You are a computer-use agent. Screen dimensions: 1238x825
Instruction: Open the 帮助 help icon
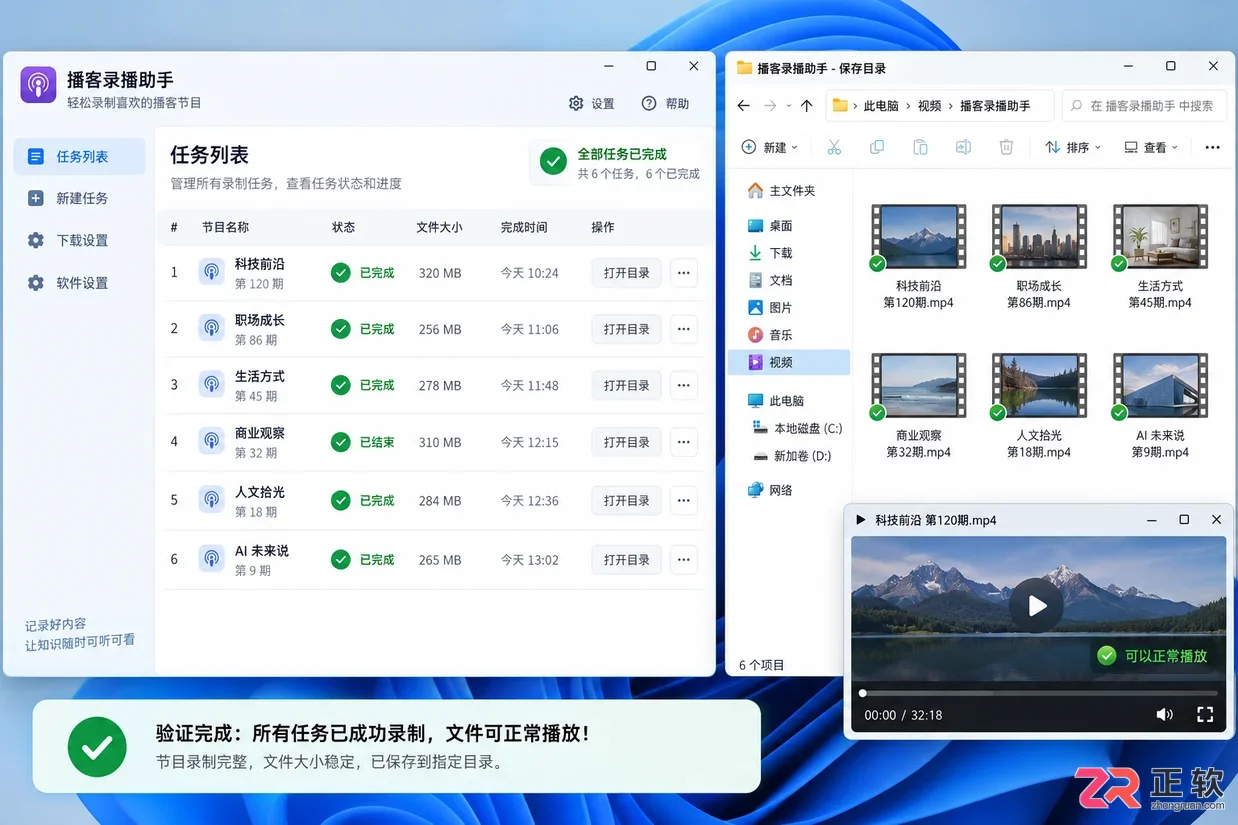[x=649, y=104]
